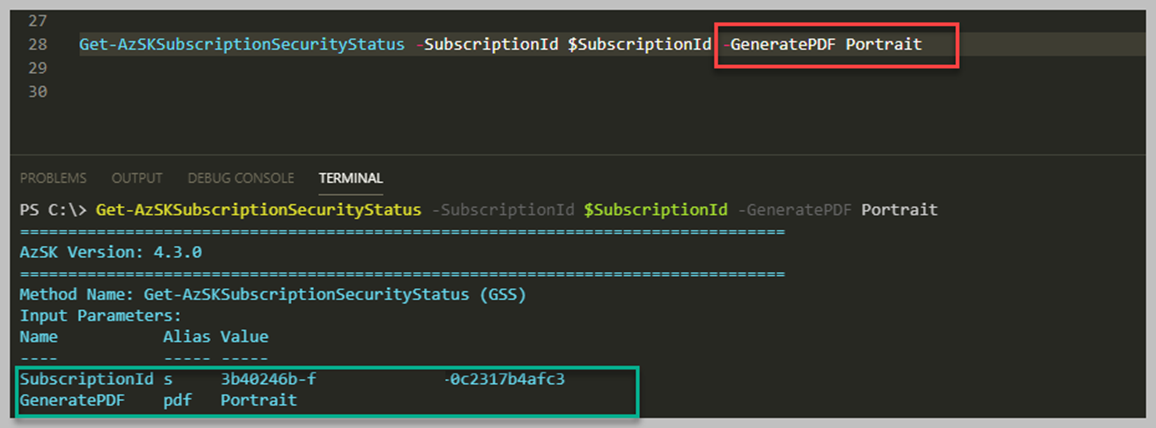Click Portrait value in GeneratePDF row
Image resolution: width=1156 pixels, height=428 pixels.
259,401
